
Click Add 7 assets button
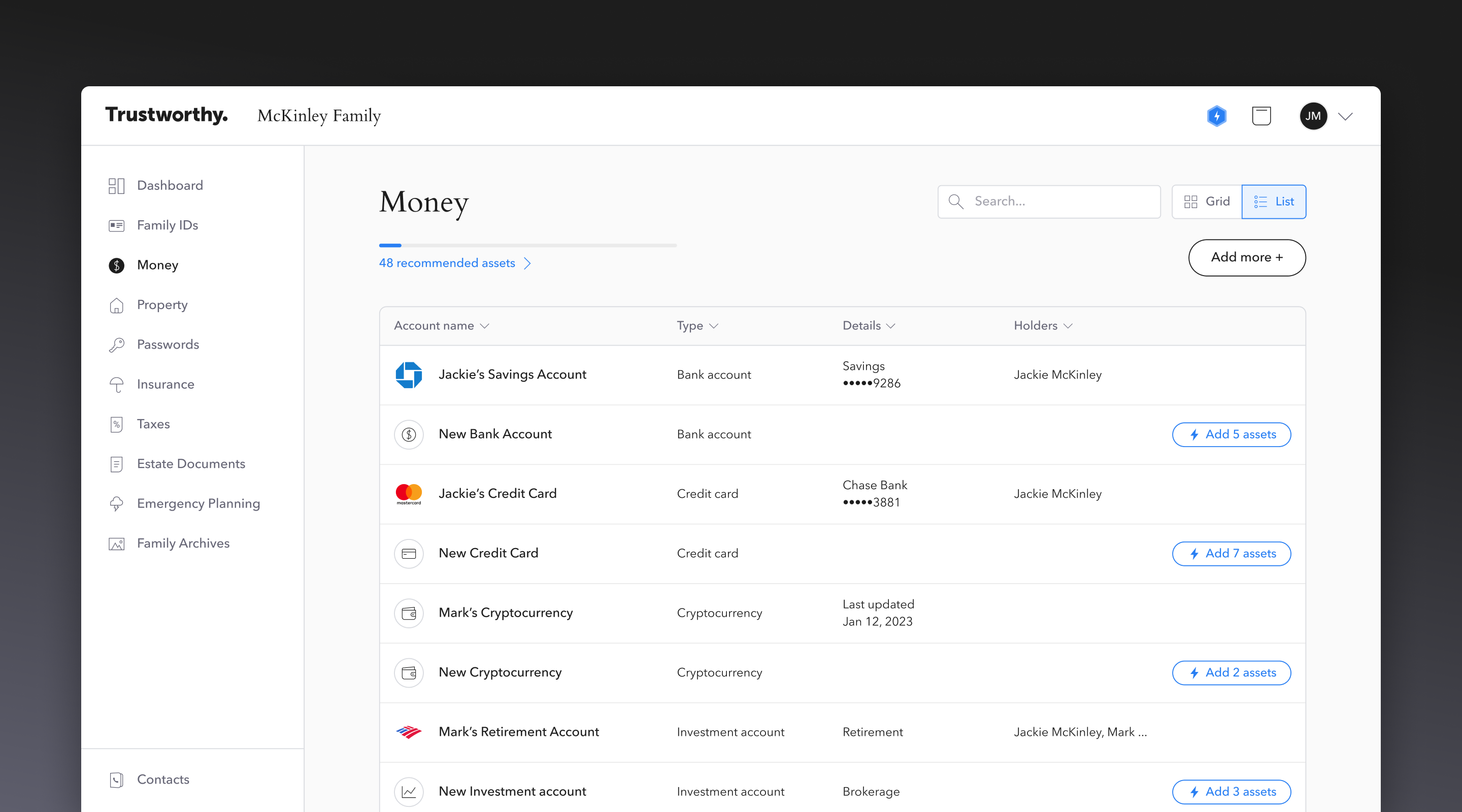tap(1232, 554)
